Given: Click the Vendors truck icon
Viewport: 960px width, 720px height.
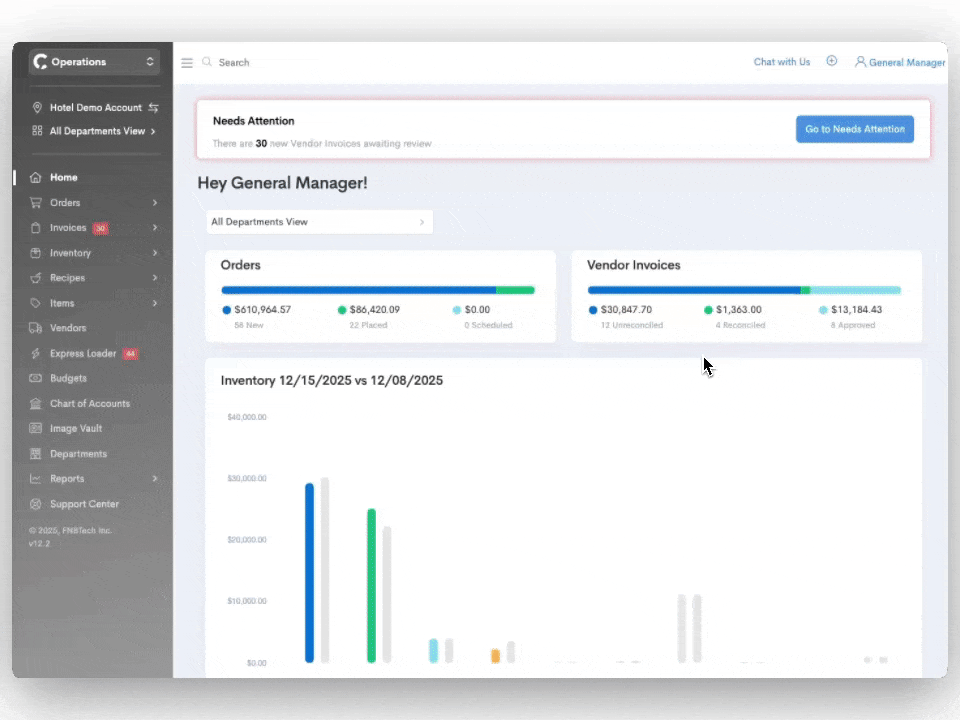Looking at the screenshot, I should (36, 328).
